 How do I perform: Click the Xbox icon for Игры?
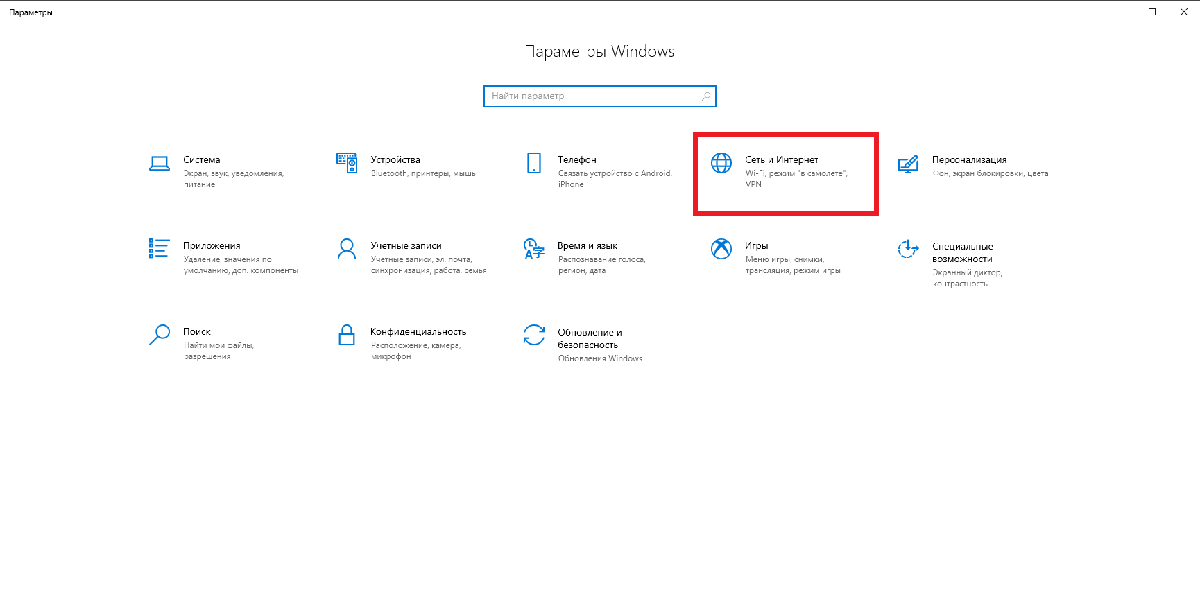[x=721, y=248]
